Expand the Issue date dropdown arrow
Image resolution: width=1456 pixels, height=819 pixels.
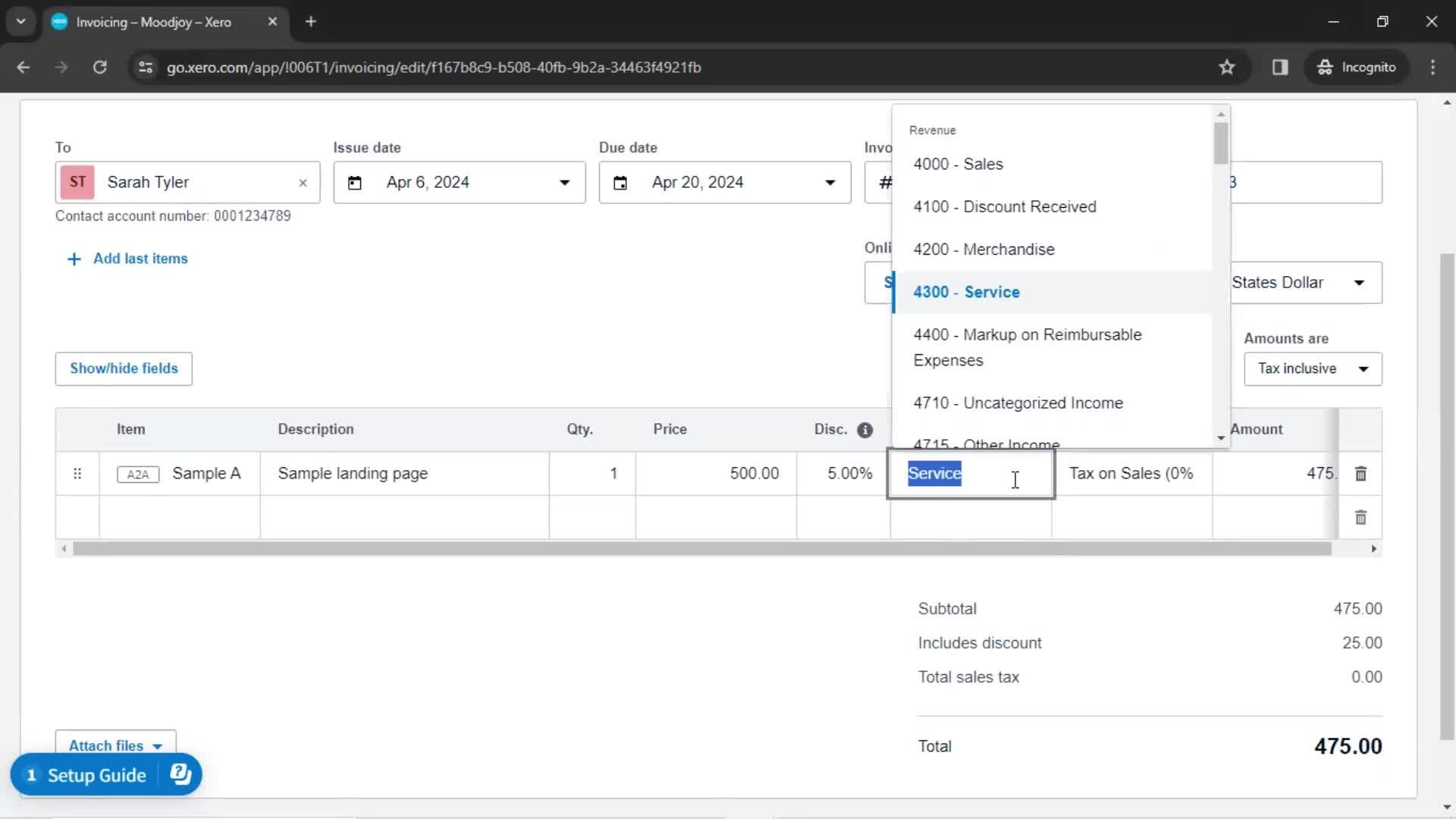(565, 183)
